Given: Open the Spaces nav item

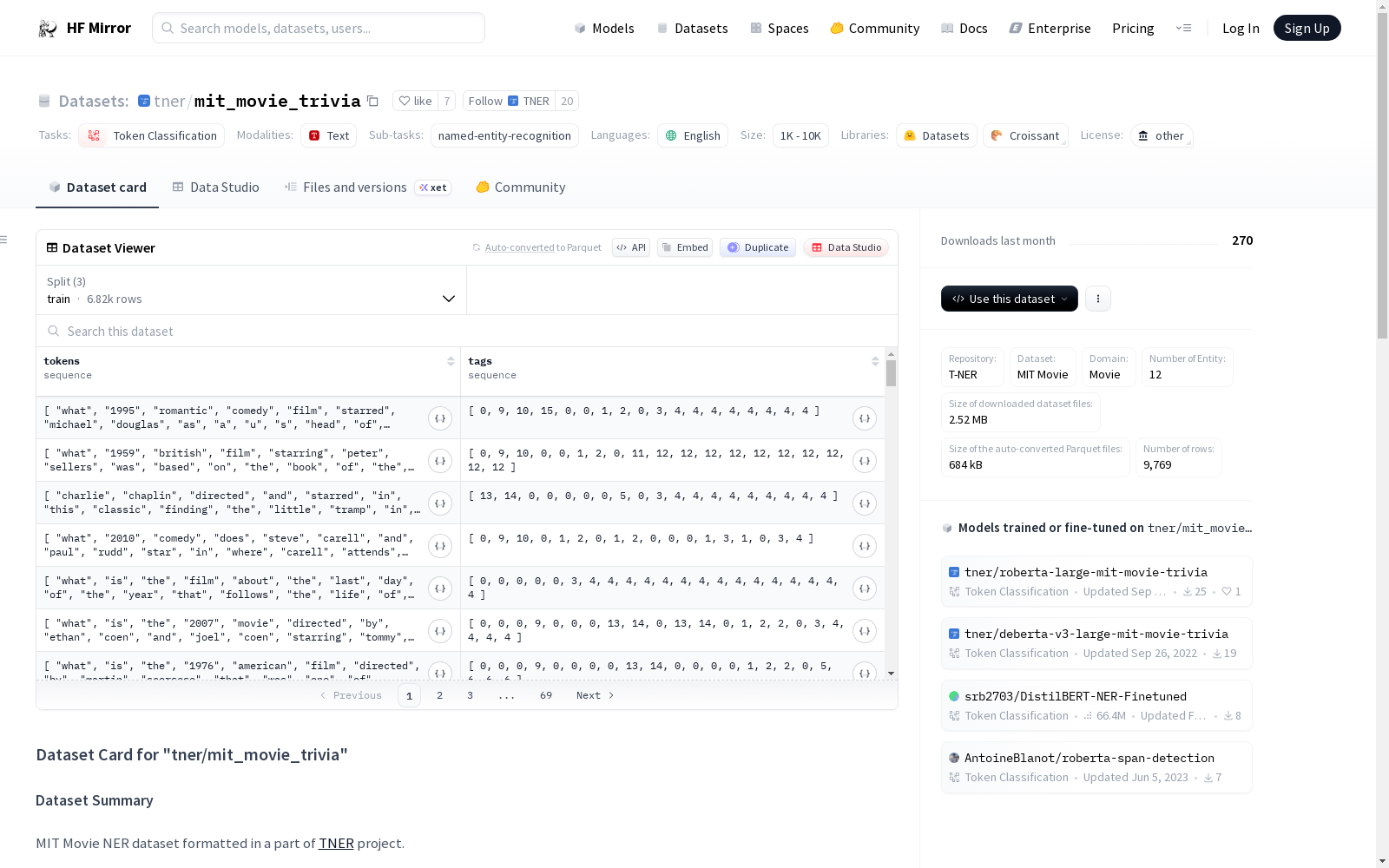Looking at the screenshot, I should (780, 28).
